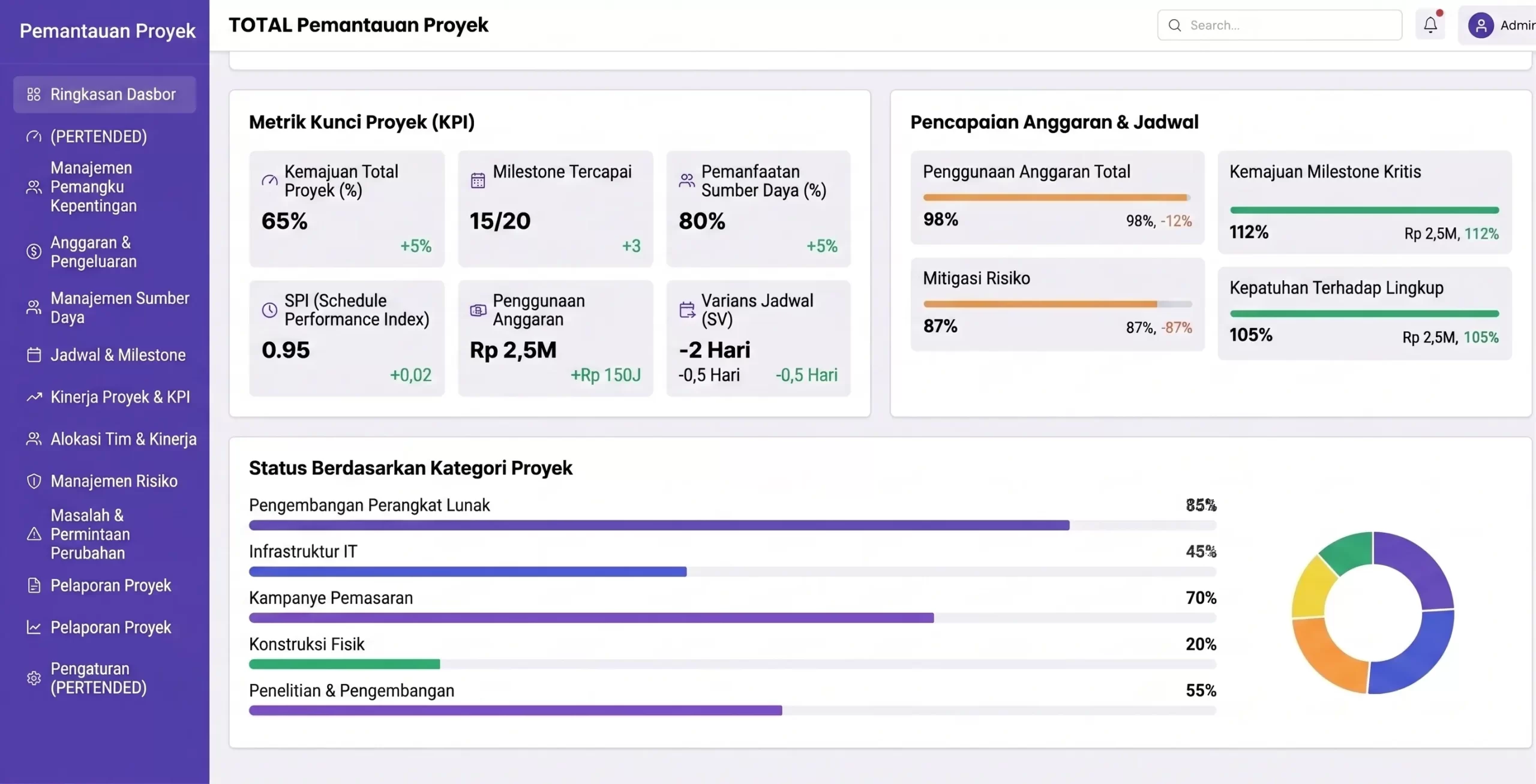Click the TOTAL Pemantauan Proyek heading

358,25
